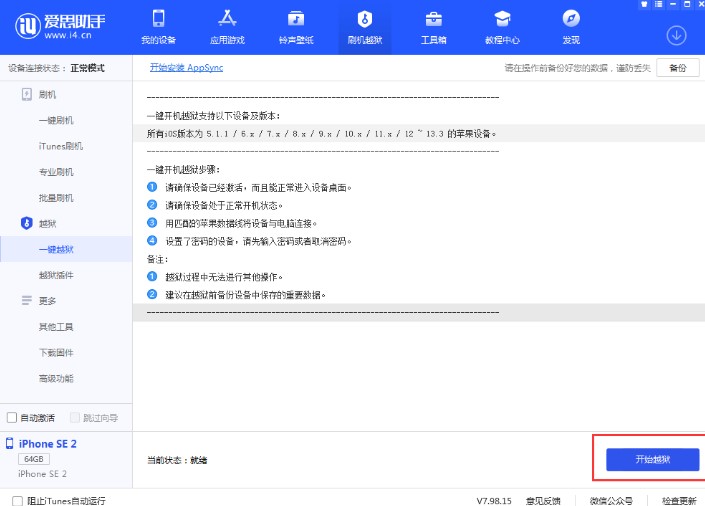Click the 开始安装 AppSync link
Screen dimensions: 705x506
point(186,67)
